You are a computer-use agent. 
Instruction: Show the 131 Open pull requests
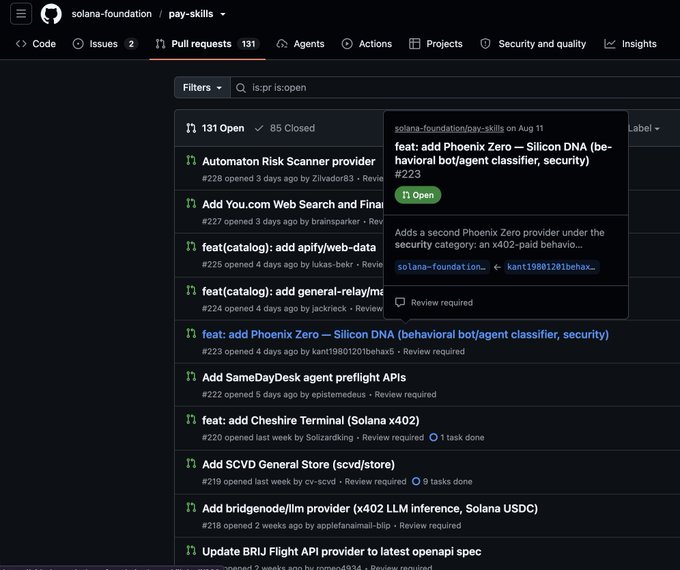click(215, 128)
